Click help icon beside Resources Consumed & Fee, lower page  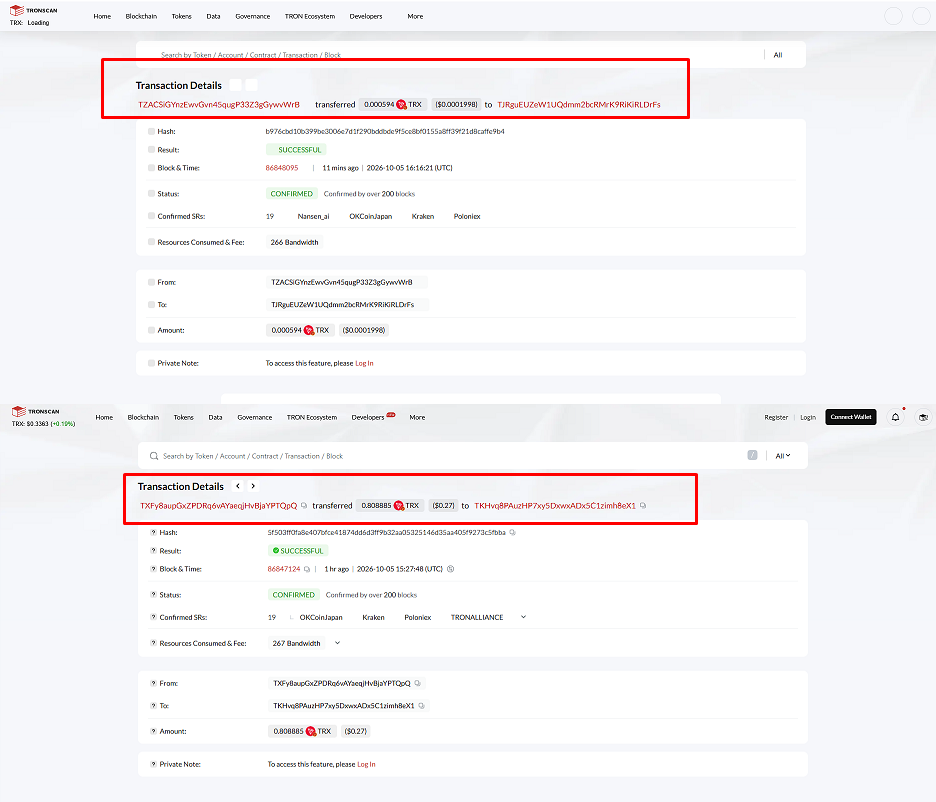tap(153, 643)
